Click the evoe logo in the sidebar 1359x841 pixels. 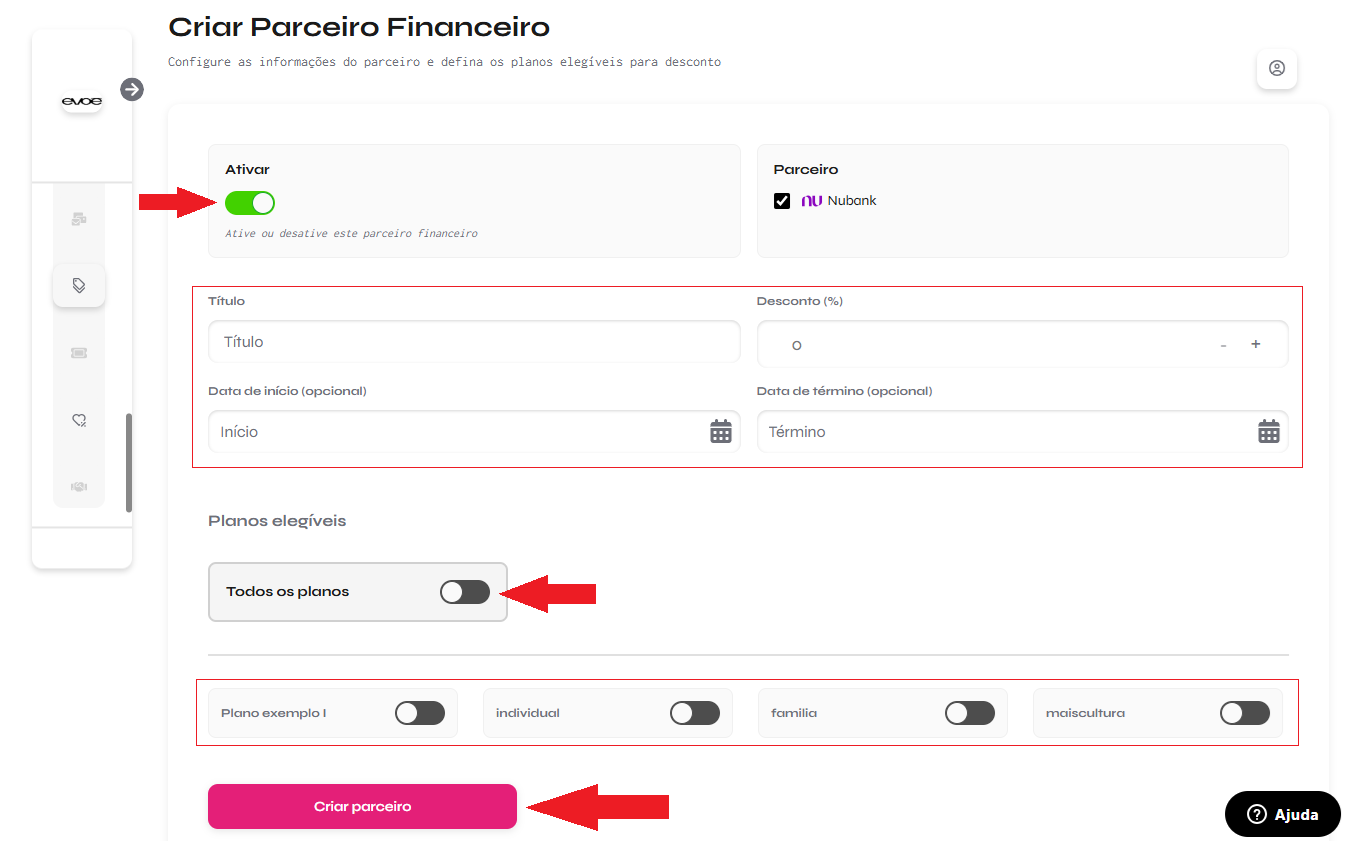(81, 101)
